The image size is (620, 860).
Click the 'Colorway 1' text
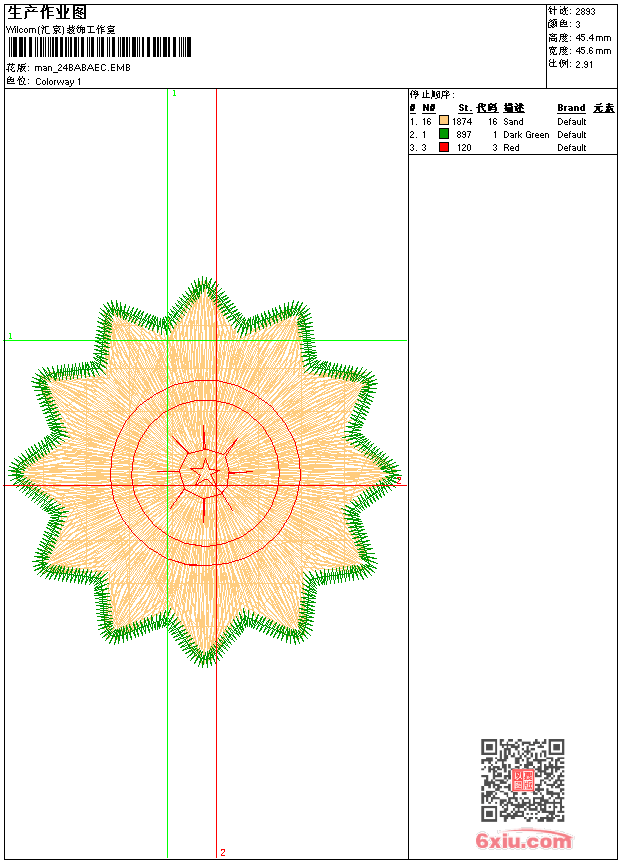point(58,82)
